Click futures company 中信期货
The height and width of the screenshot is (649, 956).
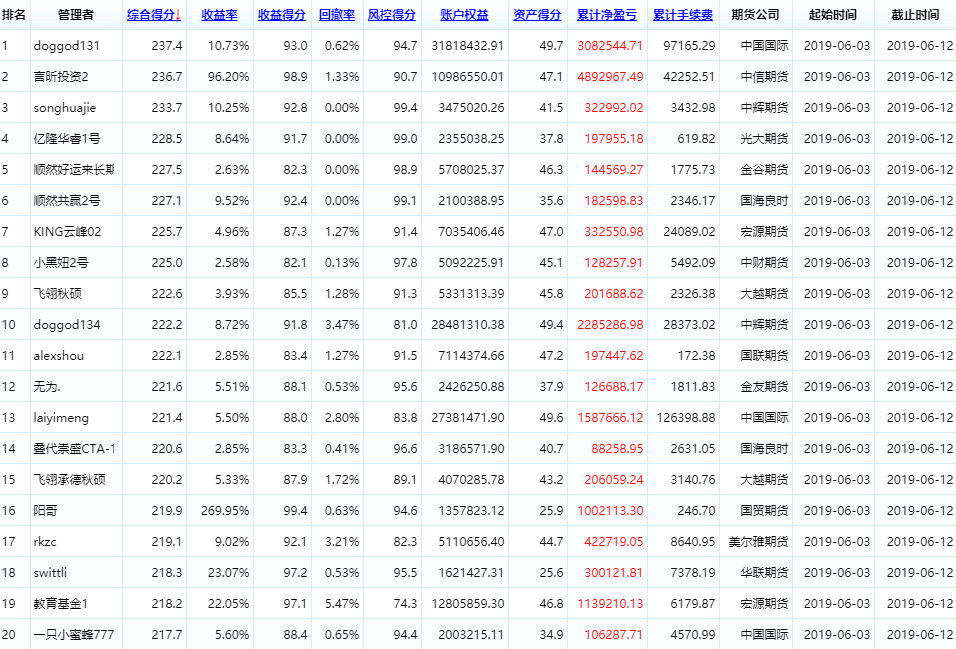(764, 77)
